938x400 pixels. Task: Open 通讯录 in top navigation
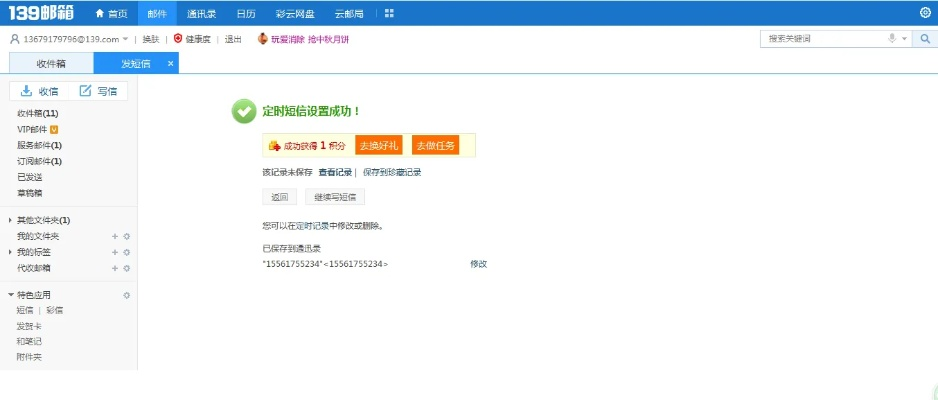(x=201, y=13)
